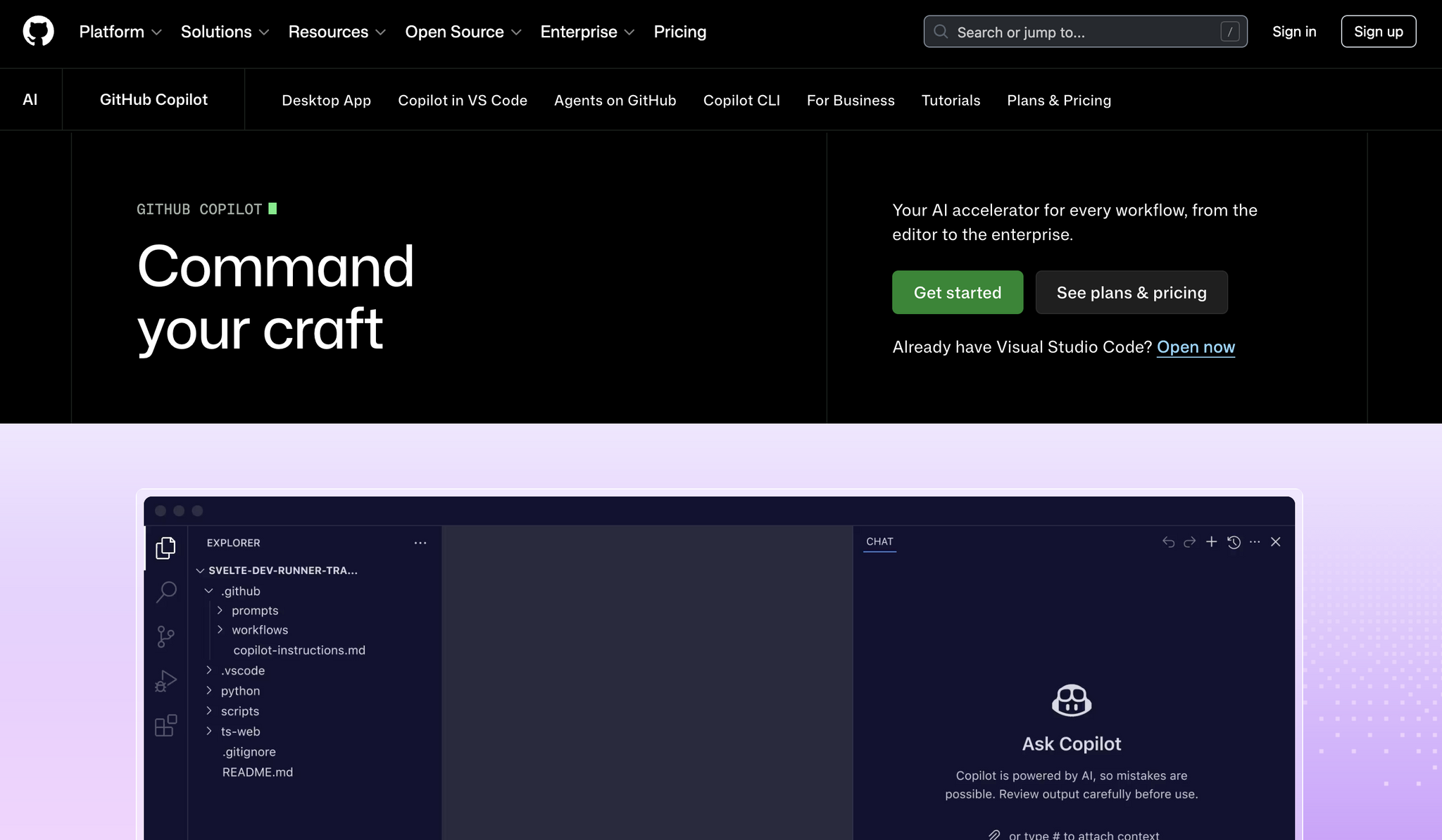Expand the scripts folder
Viewport: 1442px width, 840px height.
click(233, 711)
